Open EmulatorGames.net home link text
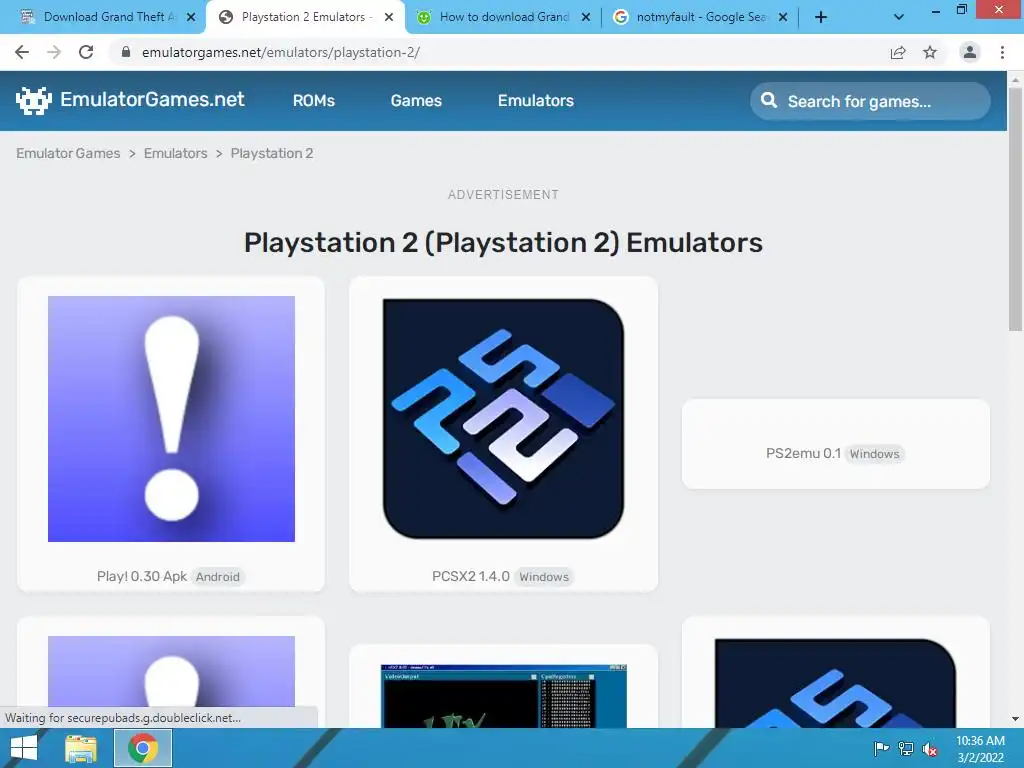The height and width of the screenshot is (768, 1024). pyautogui.click(x=152, y=99)
